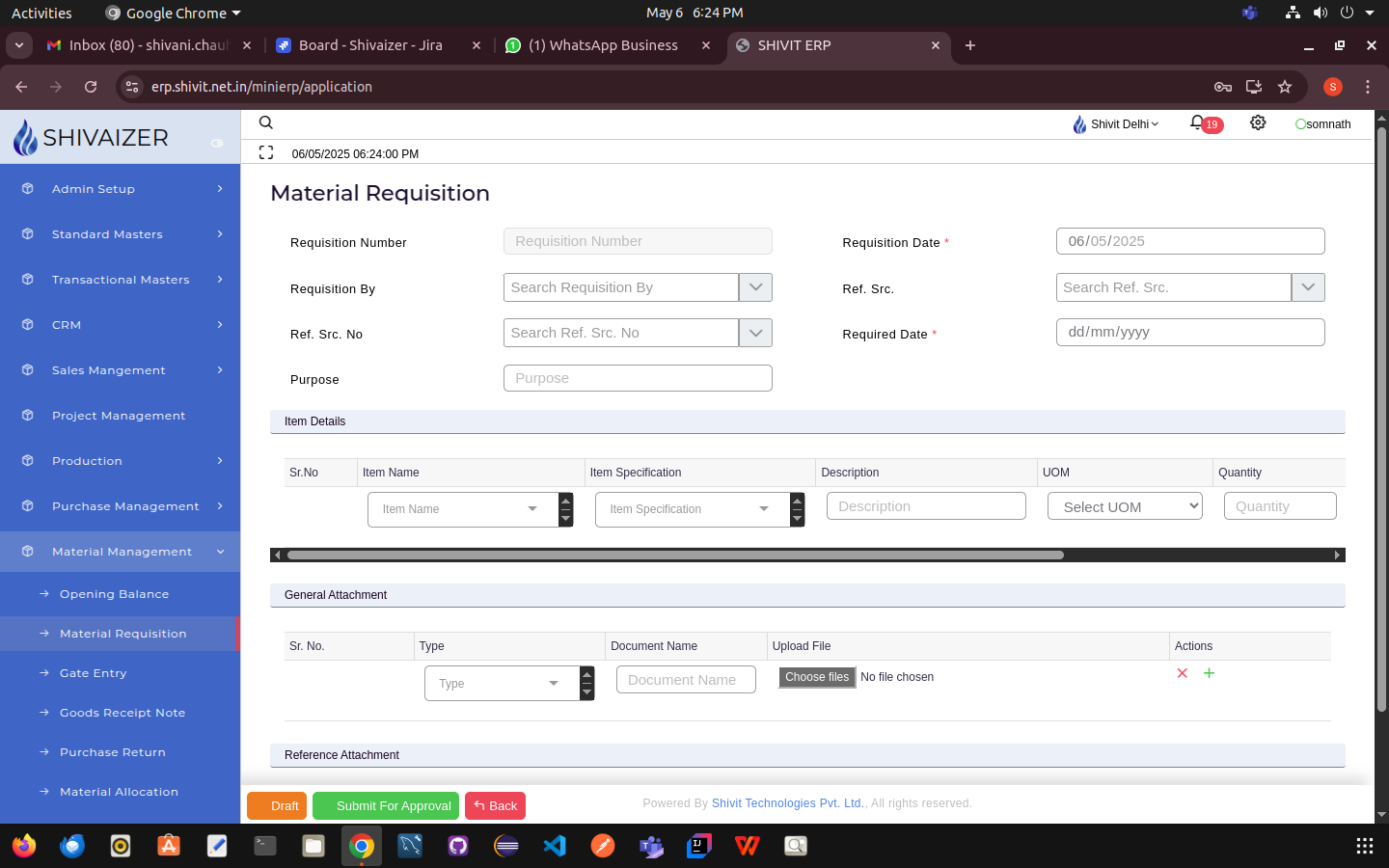Image resolution: width=1389 pixels, height=868 pixels.
Task: Expand the Requisition By dropdown arrow
Action: point(755,287)
